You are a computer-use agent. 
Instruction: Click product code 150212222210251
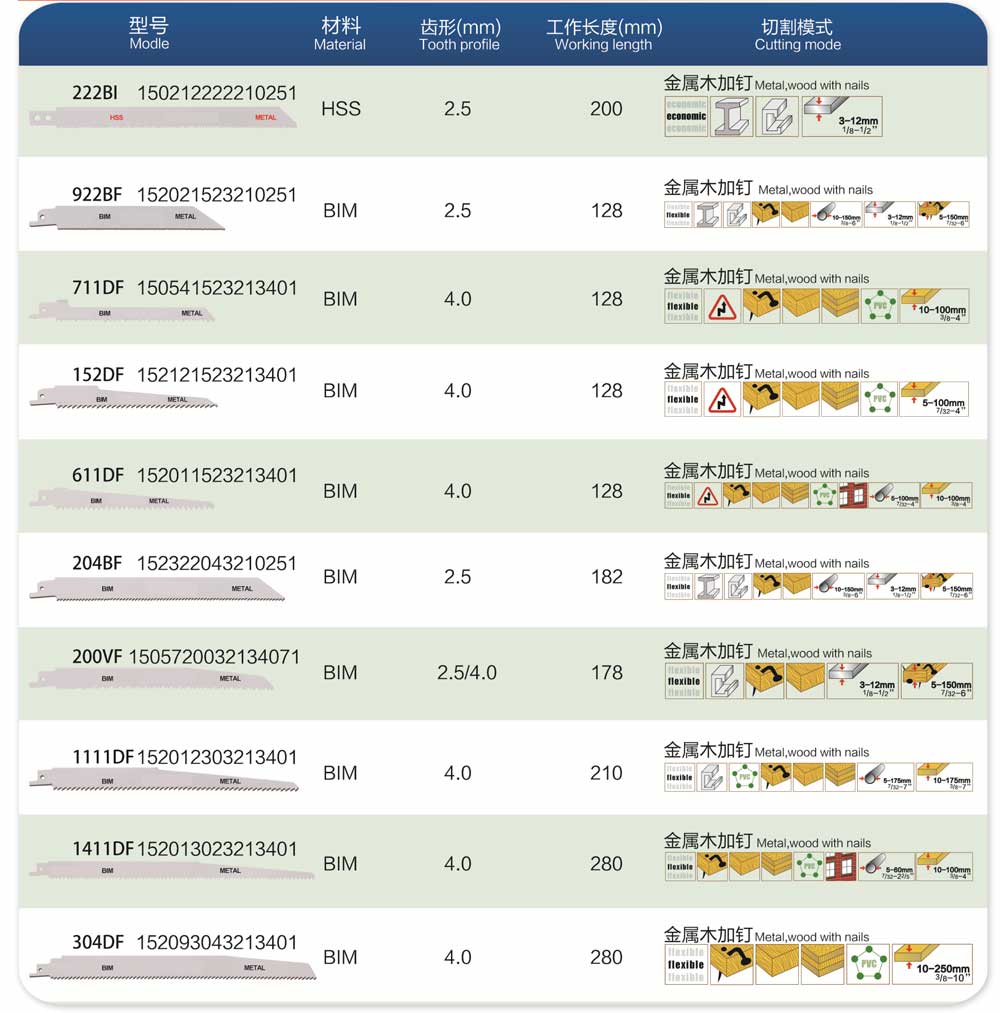[217, 93]
